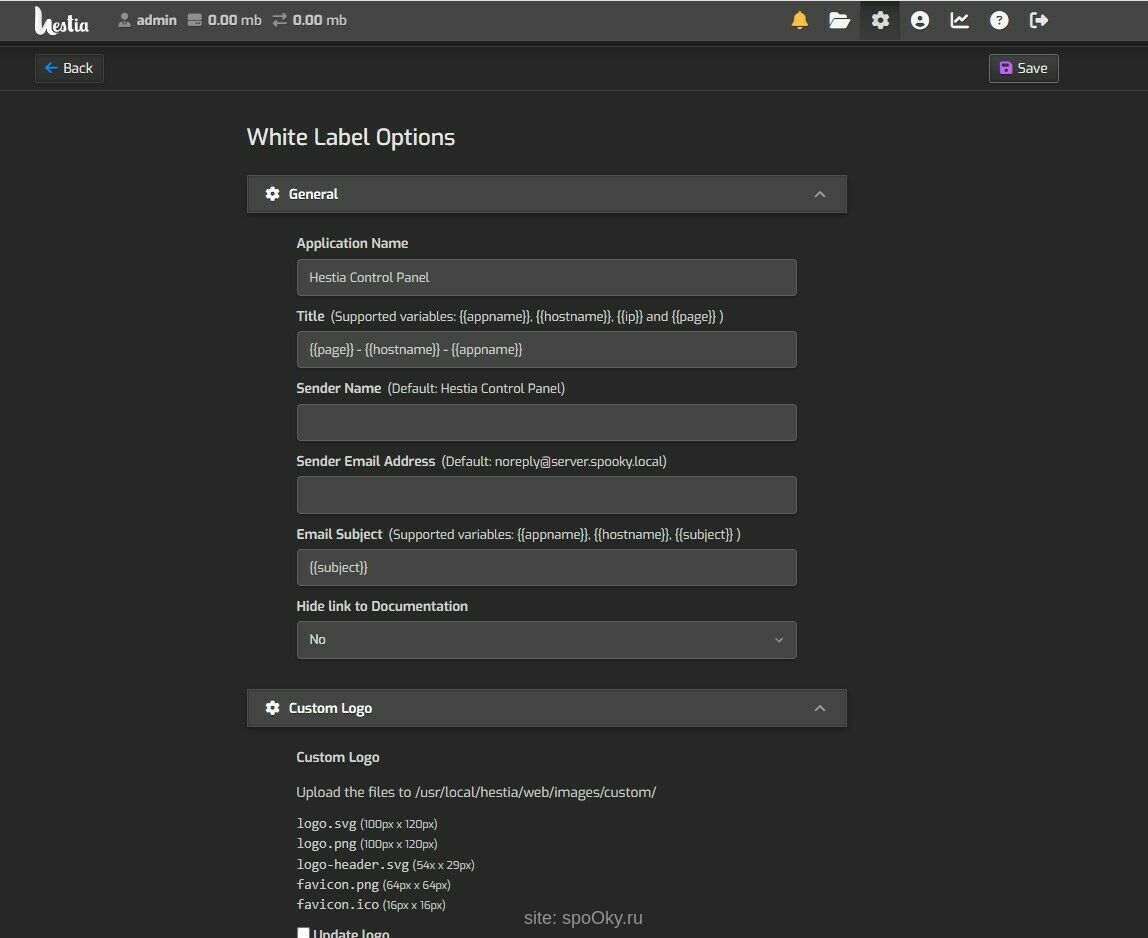
Task: Click the Sender Email Address label
Action: point(366,461)
